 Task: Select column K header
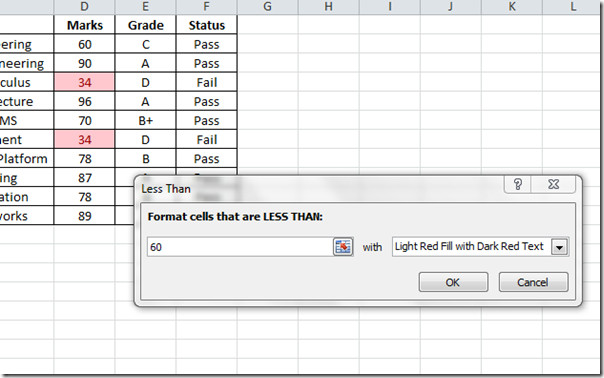click(x=512, y=7)
